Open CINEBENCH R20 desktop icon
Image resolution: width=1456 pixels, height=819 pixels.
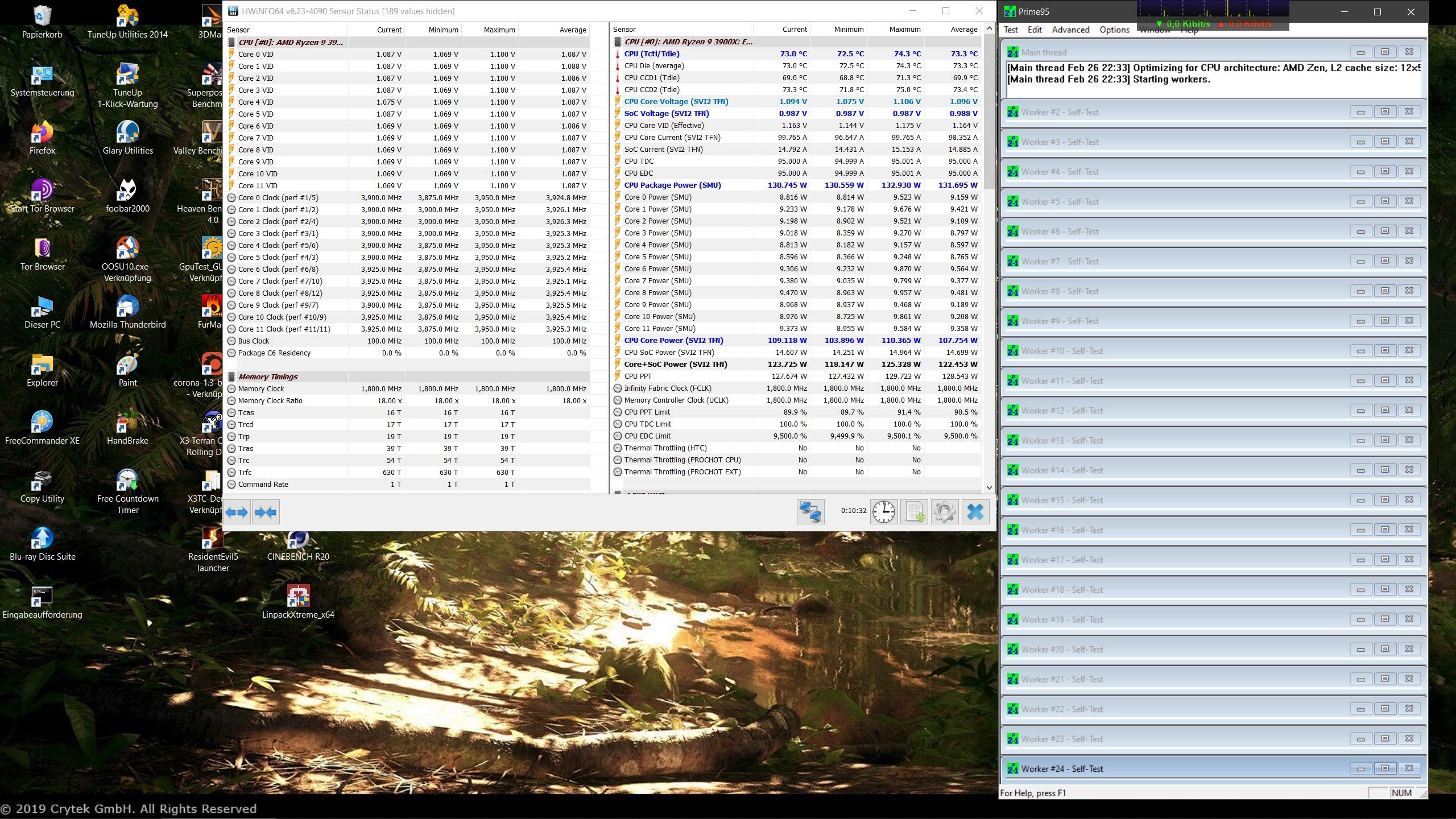298,545
